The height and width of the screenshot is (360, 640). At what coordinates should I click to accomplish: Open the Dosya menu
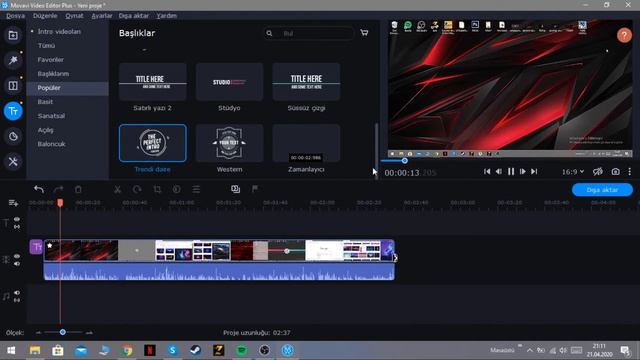[x=16, y=16]
